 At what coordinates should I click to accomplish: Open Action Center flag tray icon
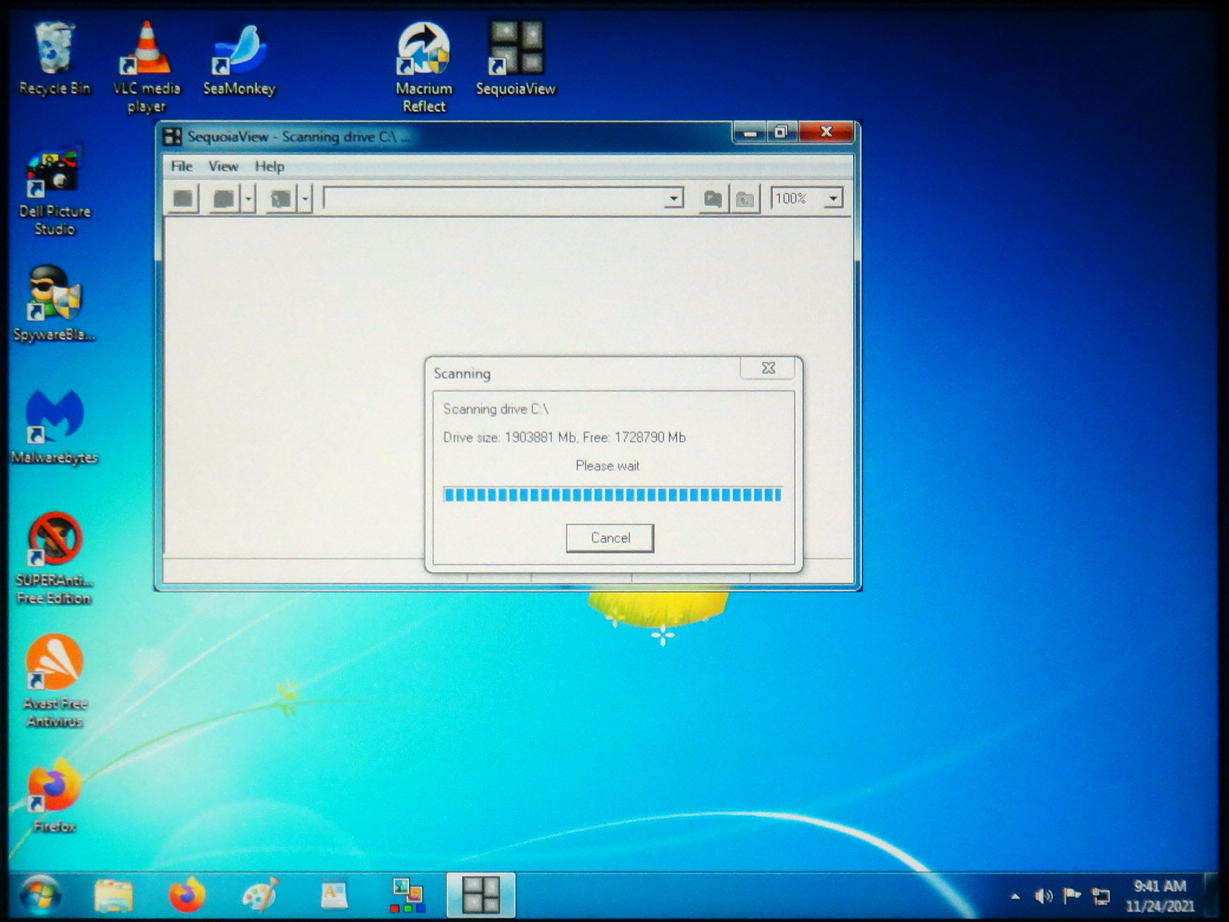click(x=1072, y=895)
